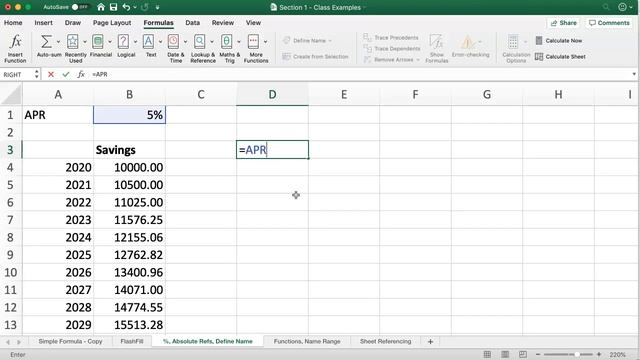Switch to Simple Formula - Copy sheet
The image size is (640, 360).
tap(70, 341)
